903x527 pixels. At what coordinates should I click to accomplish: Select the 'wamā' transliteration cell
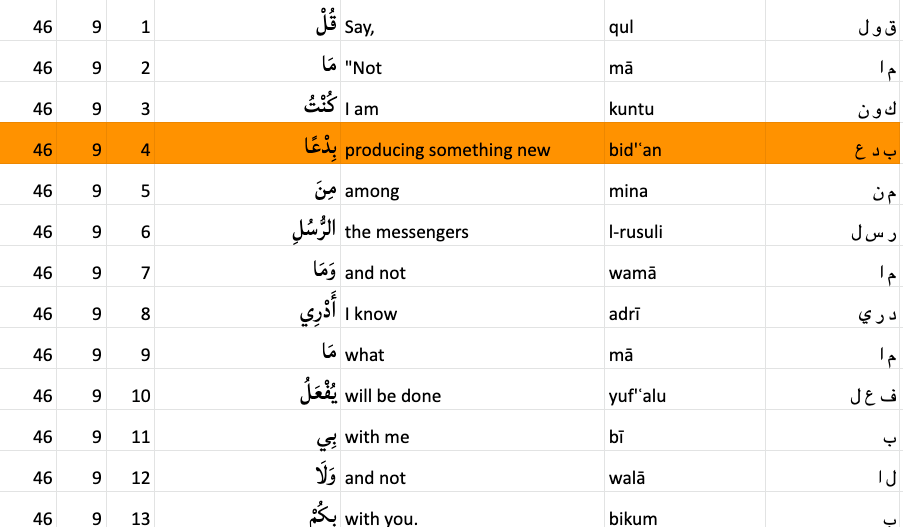[x=632, y=273]
